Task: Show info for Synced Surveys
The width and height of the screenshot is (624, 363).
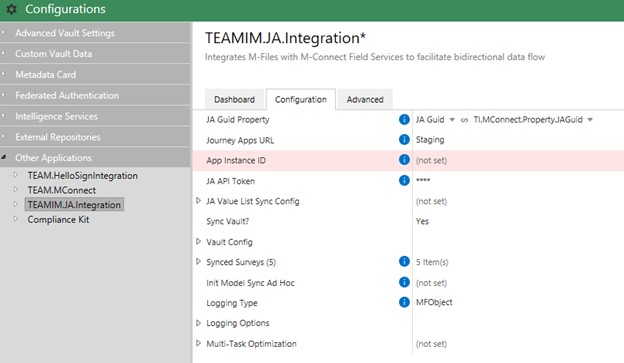Action: [404, 262]
